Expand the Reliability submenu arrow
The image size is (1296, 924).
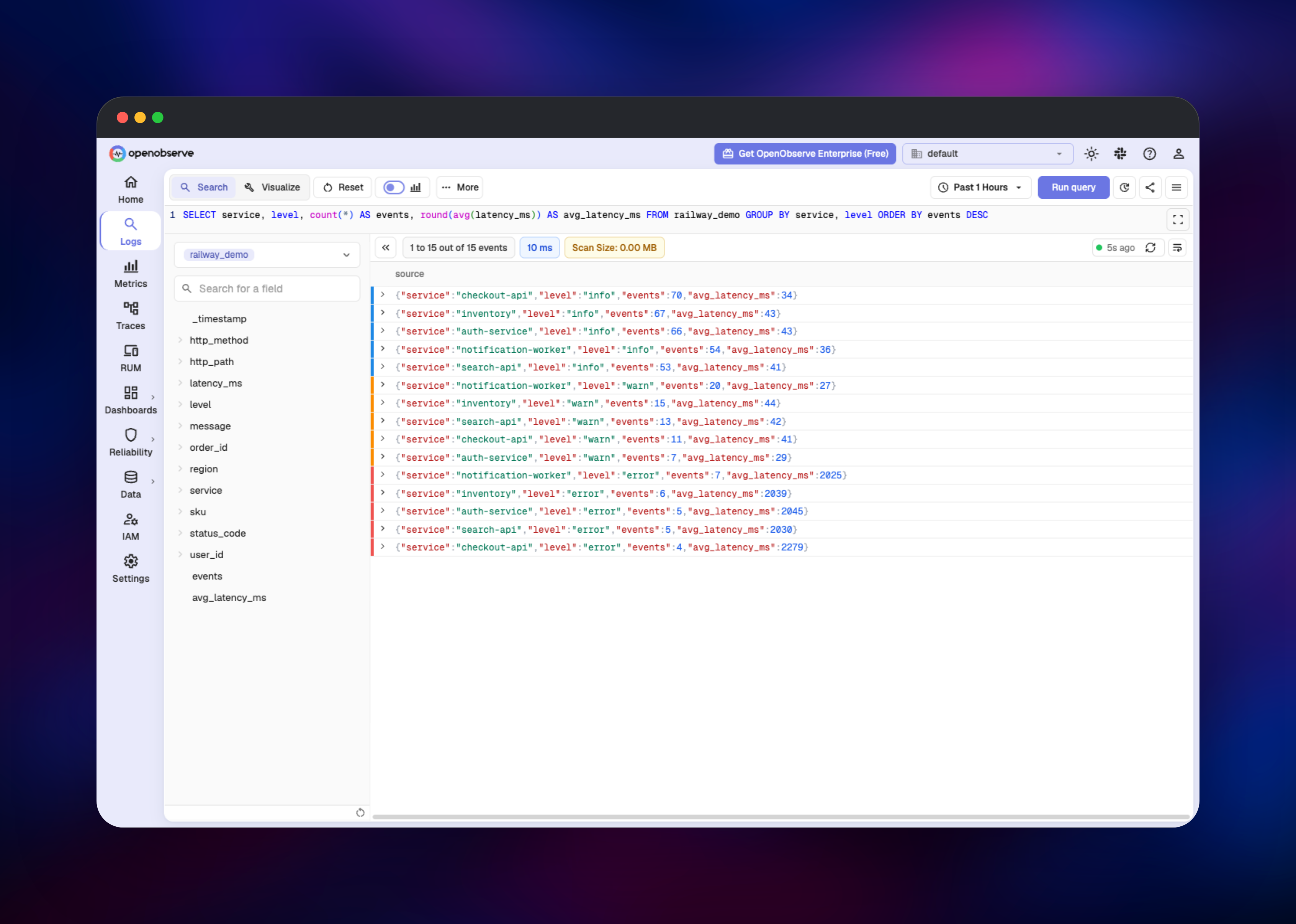(x=152, y=439)
